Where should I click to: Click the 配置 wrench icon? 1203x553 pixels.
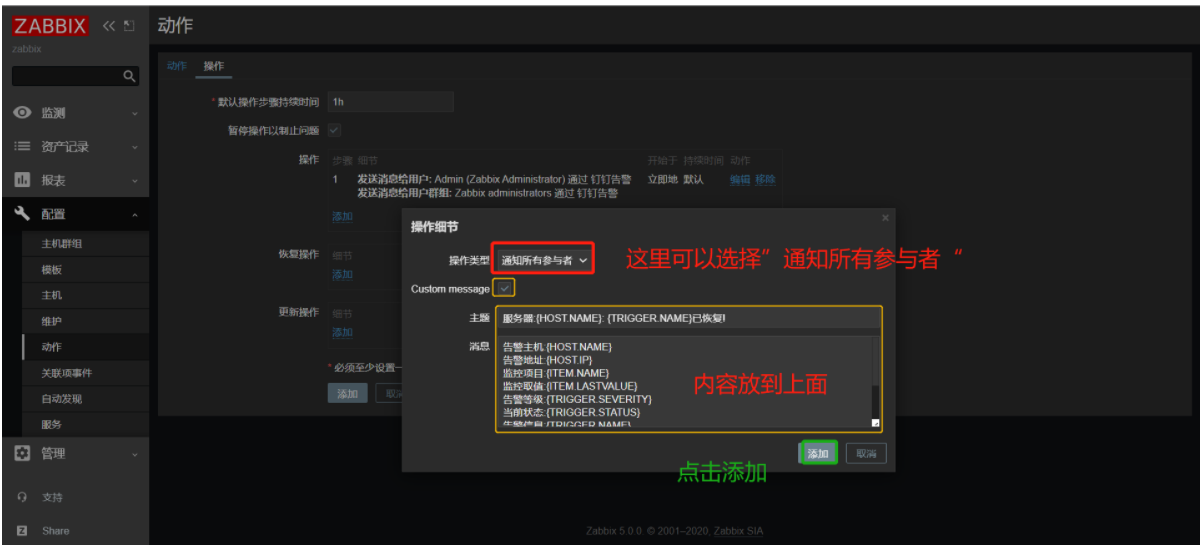(22, 214)
